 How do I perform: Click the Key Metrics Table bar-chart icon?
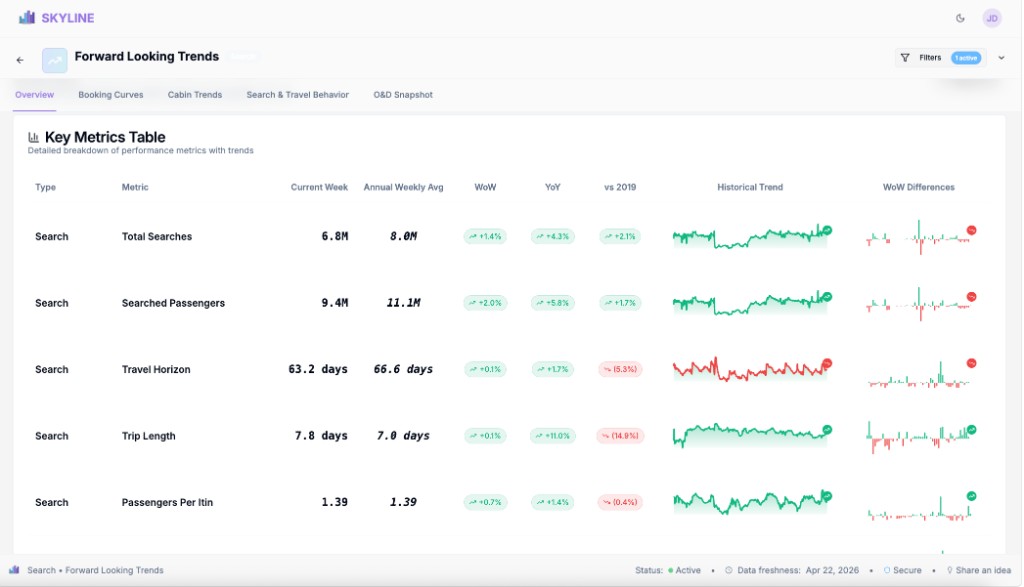click(33, 137)
